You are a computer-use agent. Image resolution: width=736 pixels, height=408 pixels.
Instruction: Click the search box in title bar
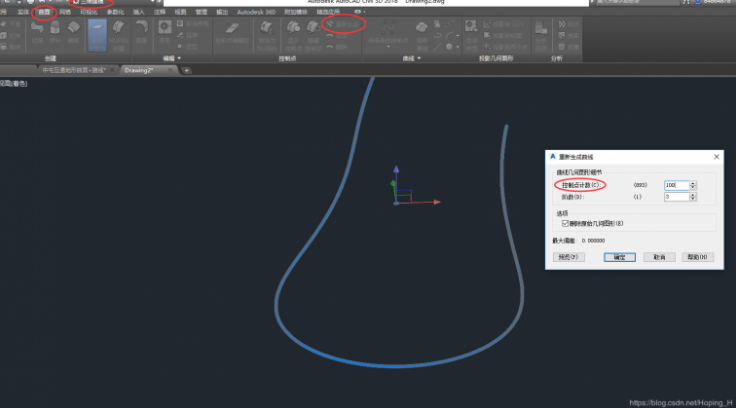click(x=637, y=2)
